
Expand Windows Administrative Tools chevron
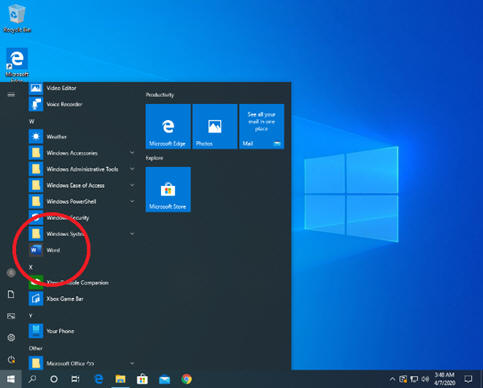point(132,169)
